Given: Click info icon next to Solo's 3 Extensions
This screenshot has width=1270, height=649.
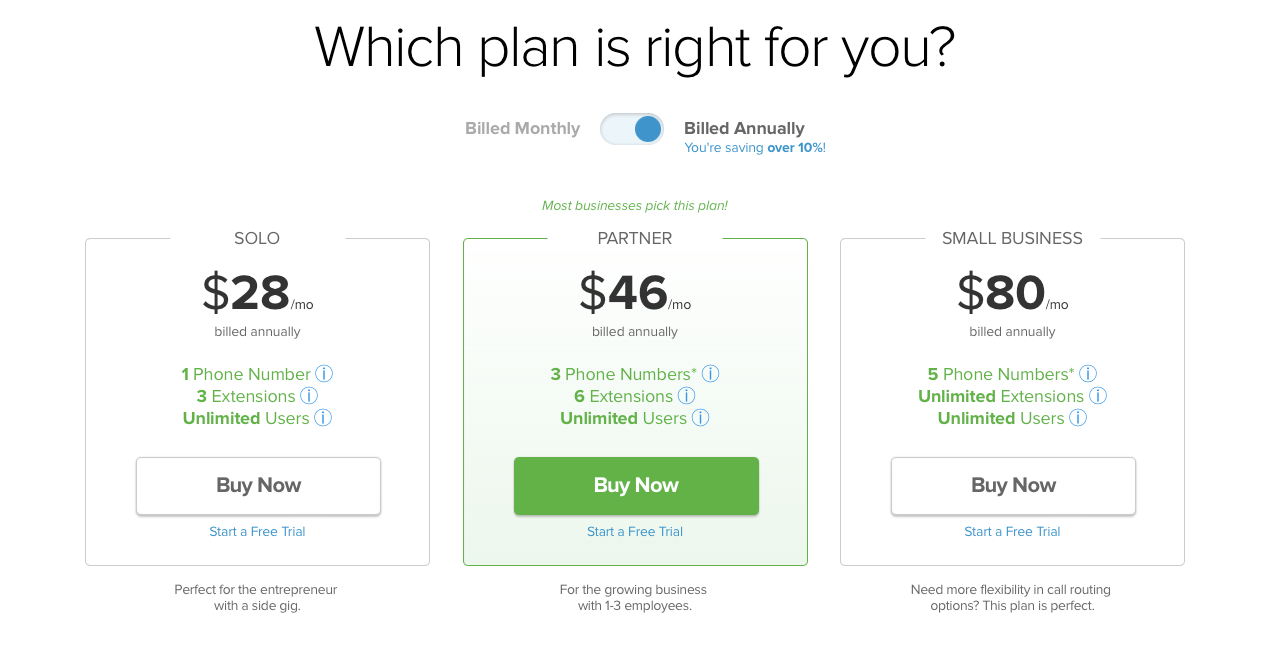Looking at the screenshot, I should pyautogui.click(x=309, y=396).
